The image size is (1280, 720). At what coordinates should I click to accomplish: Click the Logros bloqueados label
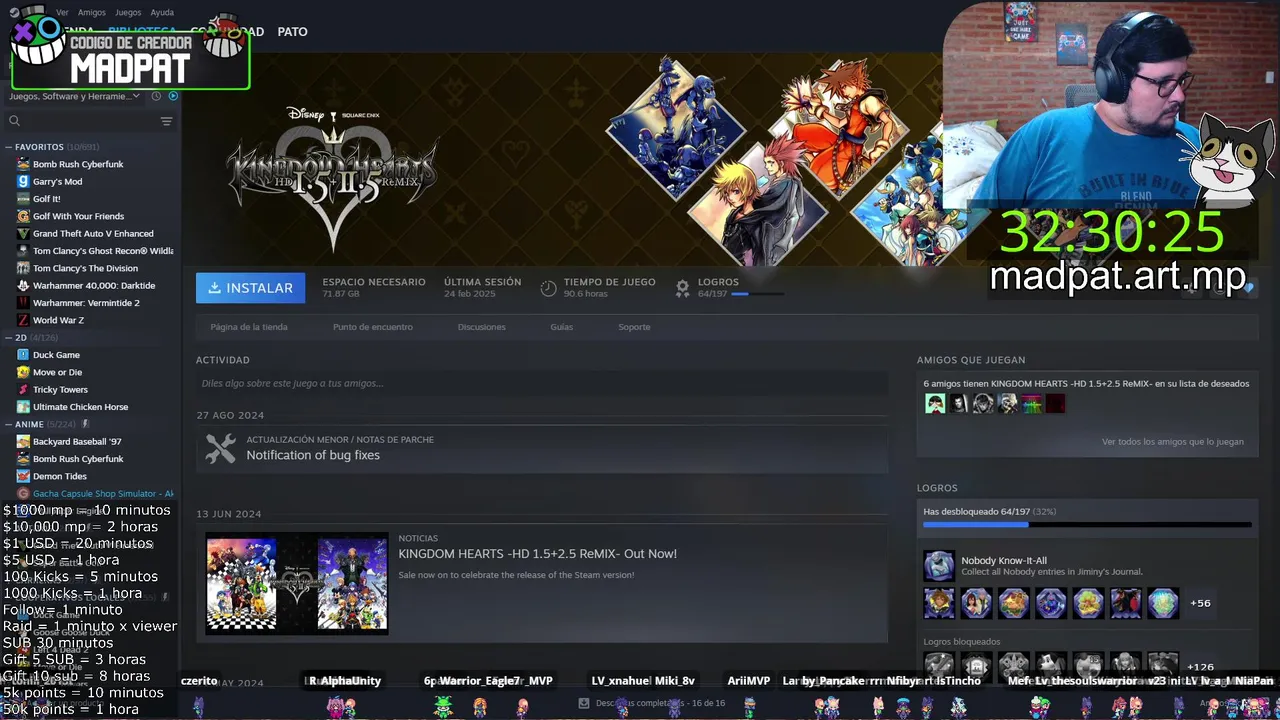pyautogui.click(x=961, y=641)
